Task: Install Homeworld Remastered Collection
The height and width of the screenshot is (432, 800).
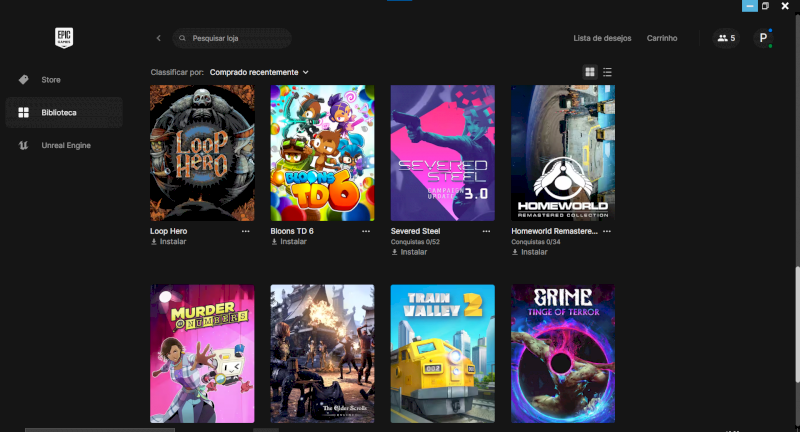Action: click(530, 252)
